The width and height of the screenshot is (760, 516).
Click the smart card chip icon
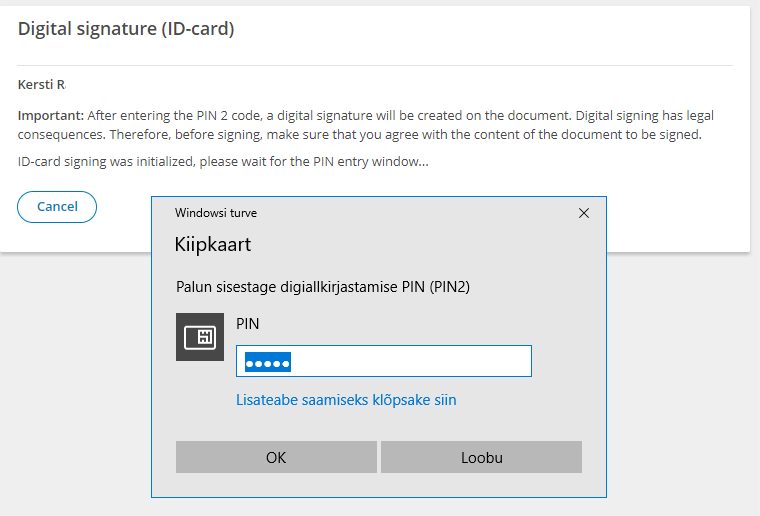click(200, 337)
